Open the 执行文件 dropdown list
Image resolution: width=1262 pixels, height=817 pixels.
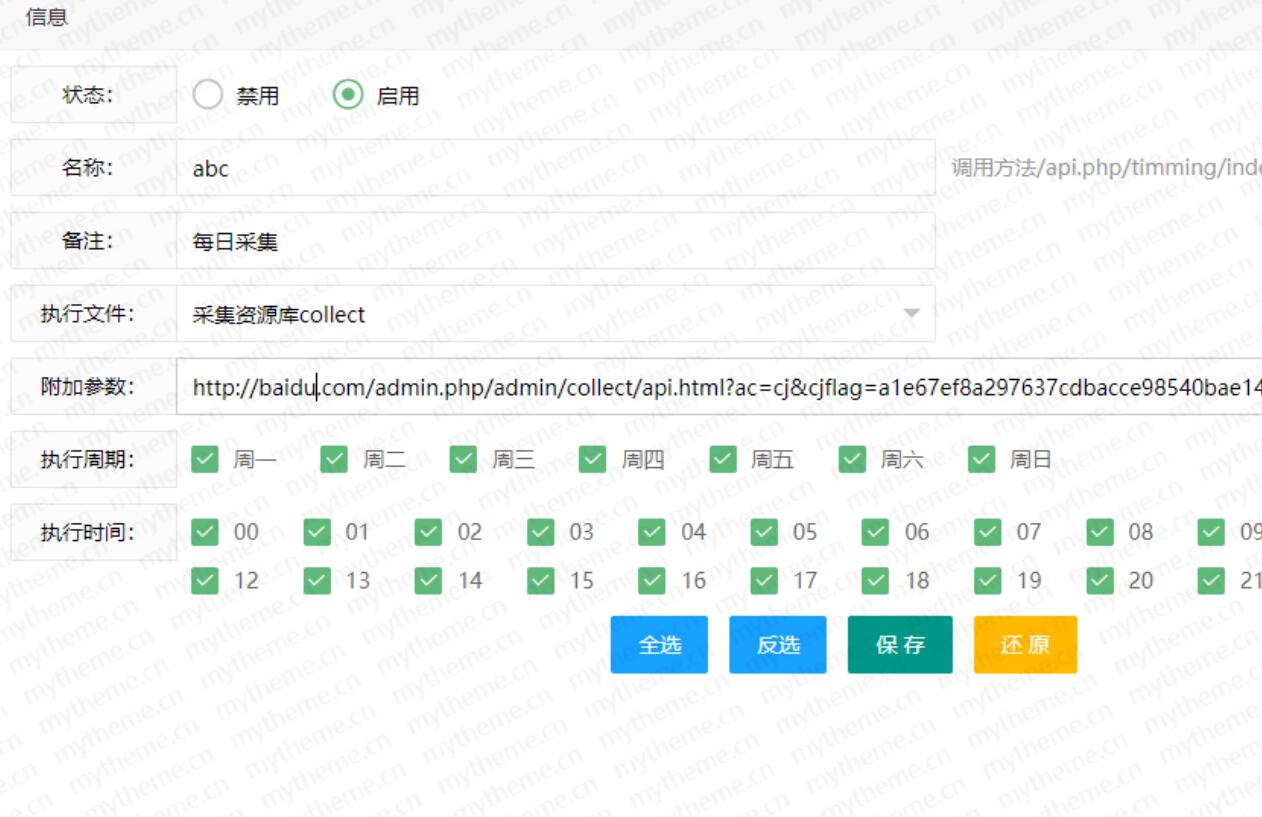555,314
